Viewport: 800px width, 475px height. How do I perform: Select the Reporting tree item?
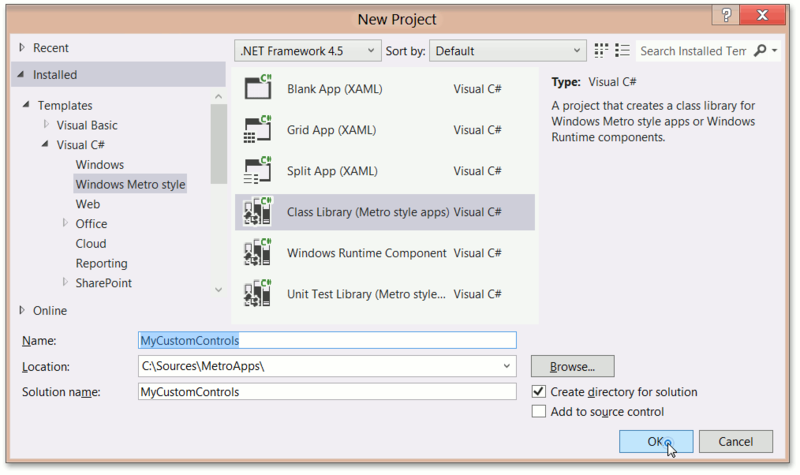coord(102,263)
